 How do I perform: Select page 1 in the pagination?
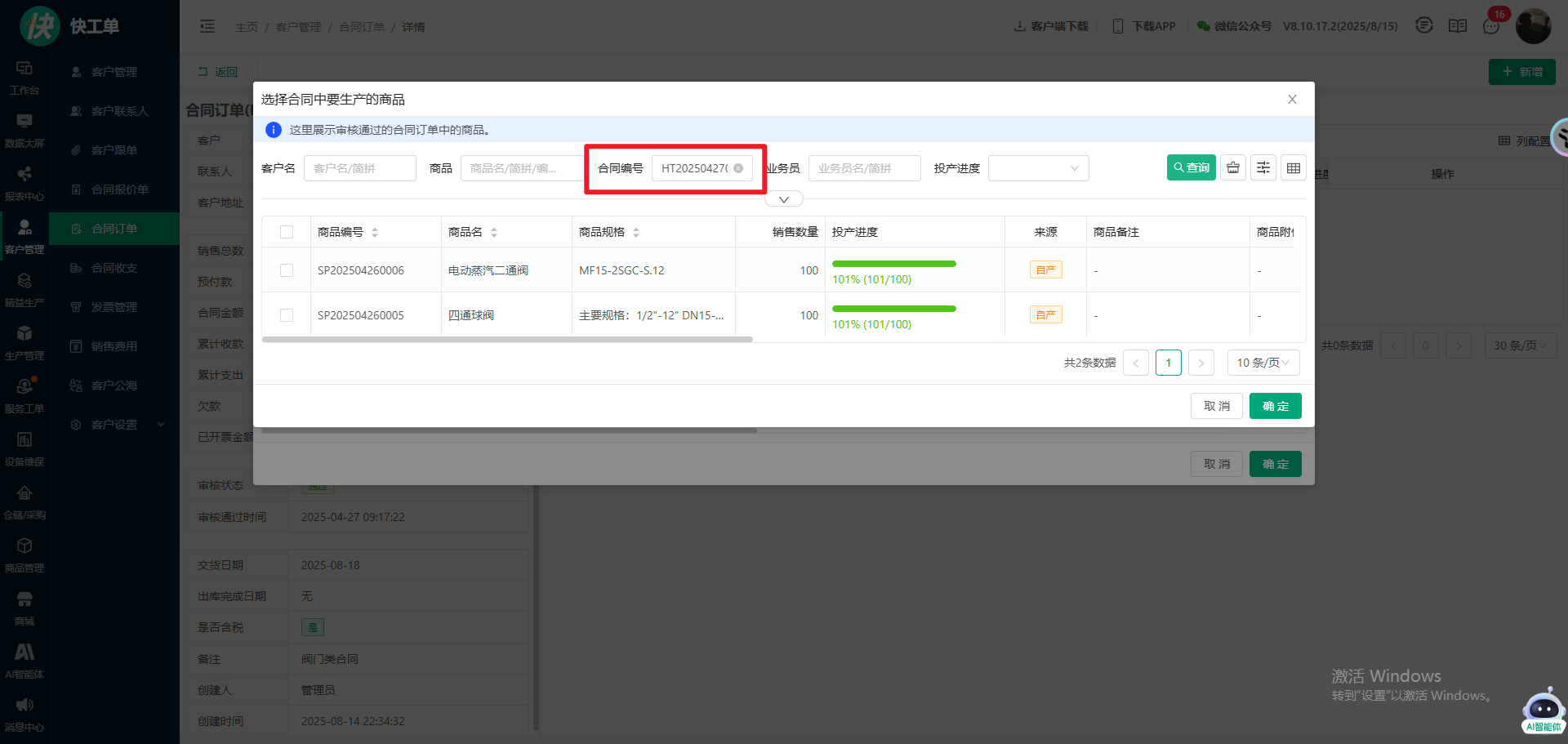[x=1168, y=363]
